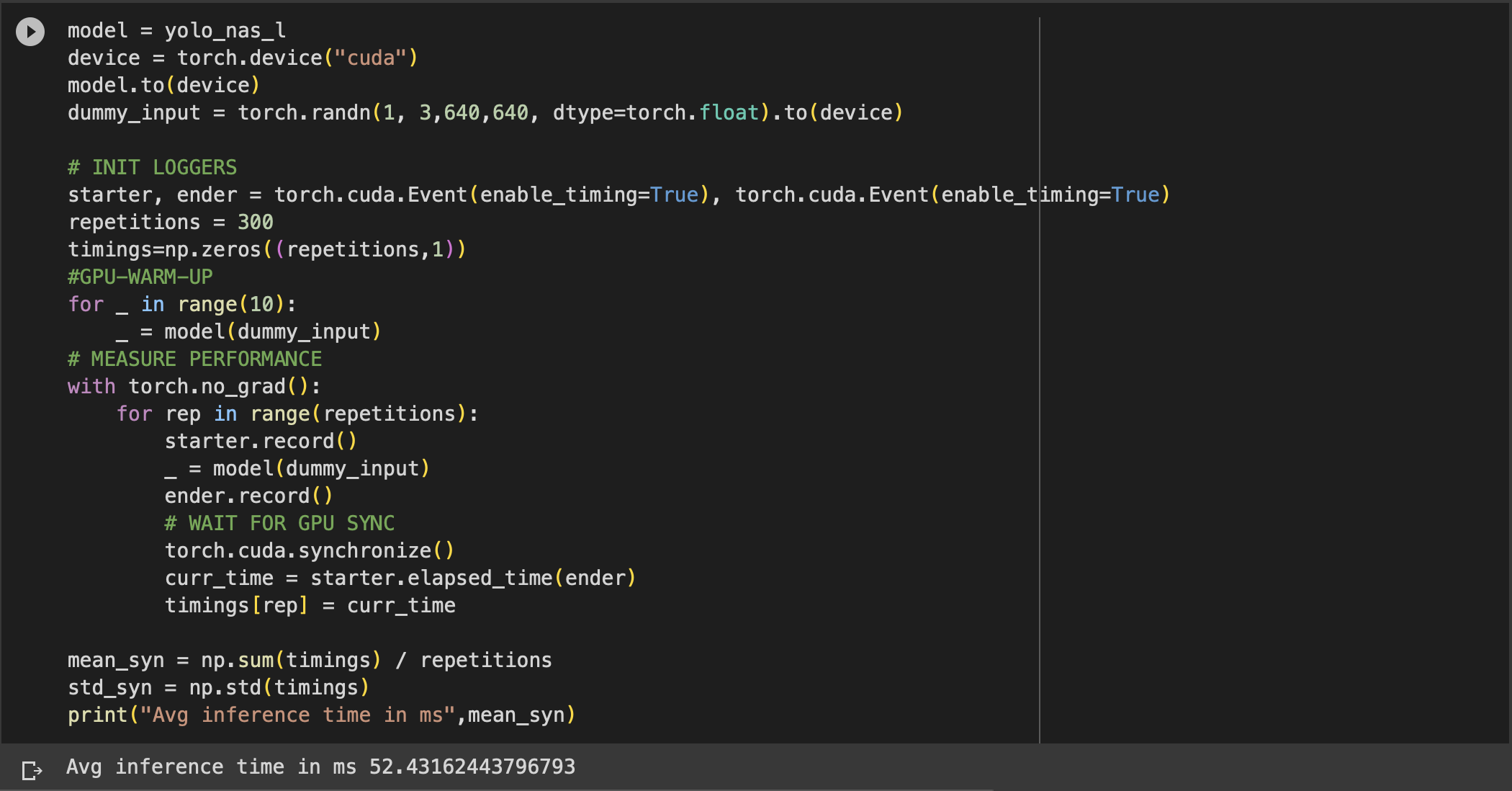Screen dimensions: 1512x791
Task: Select the "cuda" string literal
Action: (372, 58)
